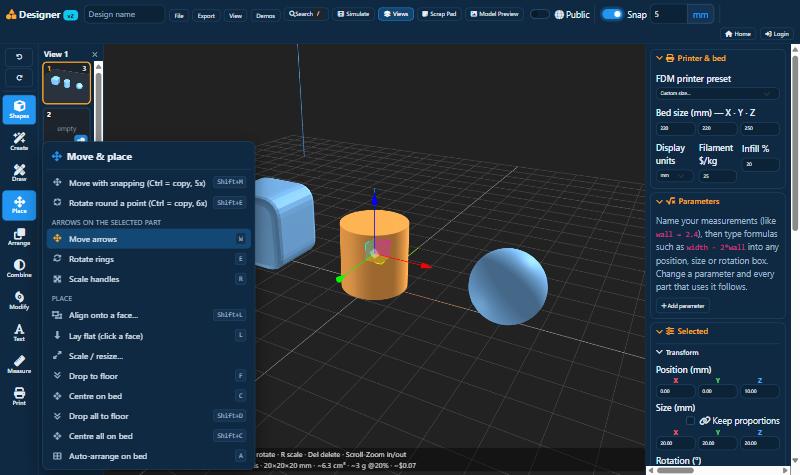Click the mm units button
The width and height of the screenshot is (800, 475).
700,14
